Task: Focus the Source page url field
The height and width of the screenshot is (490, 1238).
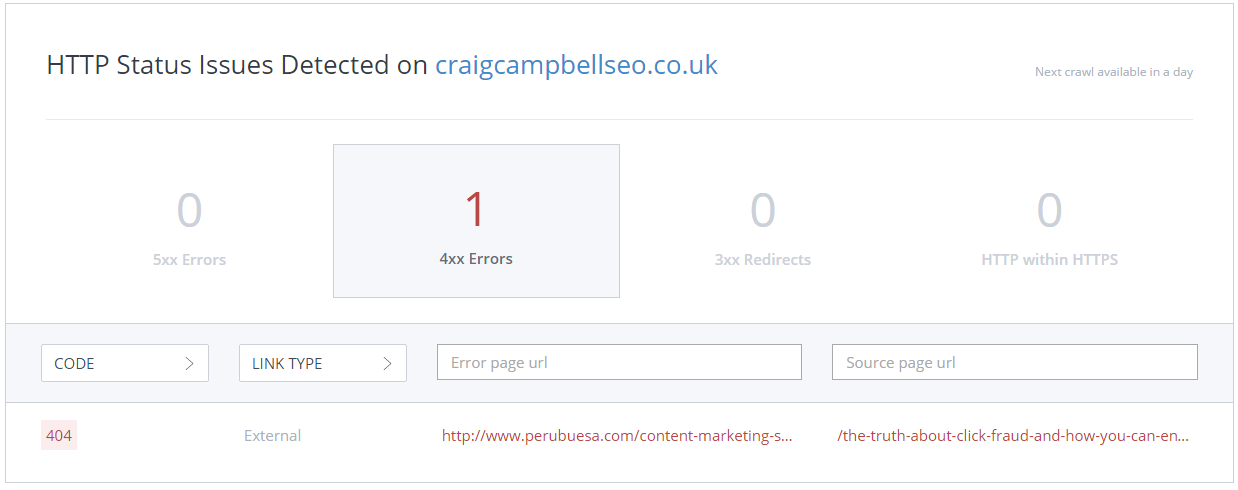Action: pos(1014,362)
